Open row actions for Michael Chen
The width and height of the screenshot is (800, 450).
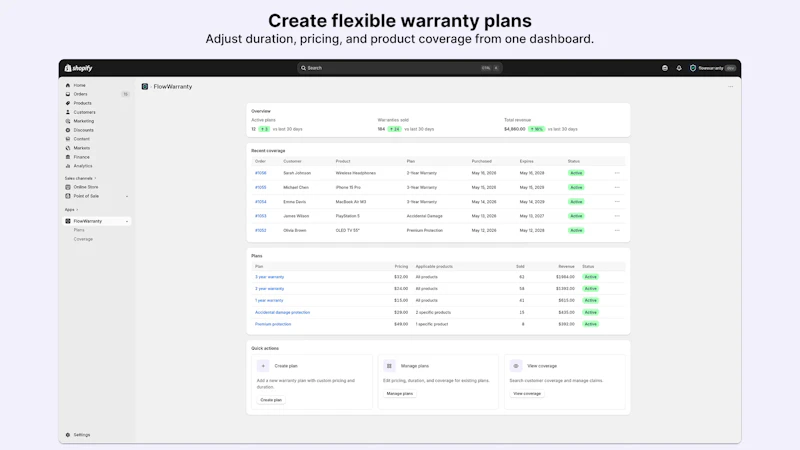[617, 187]
